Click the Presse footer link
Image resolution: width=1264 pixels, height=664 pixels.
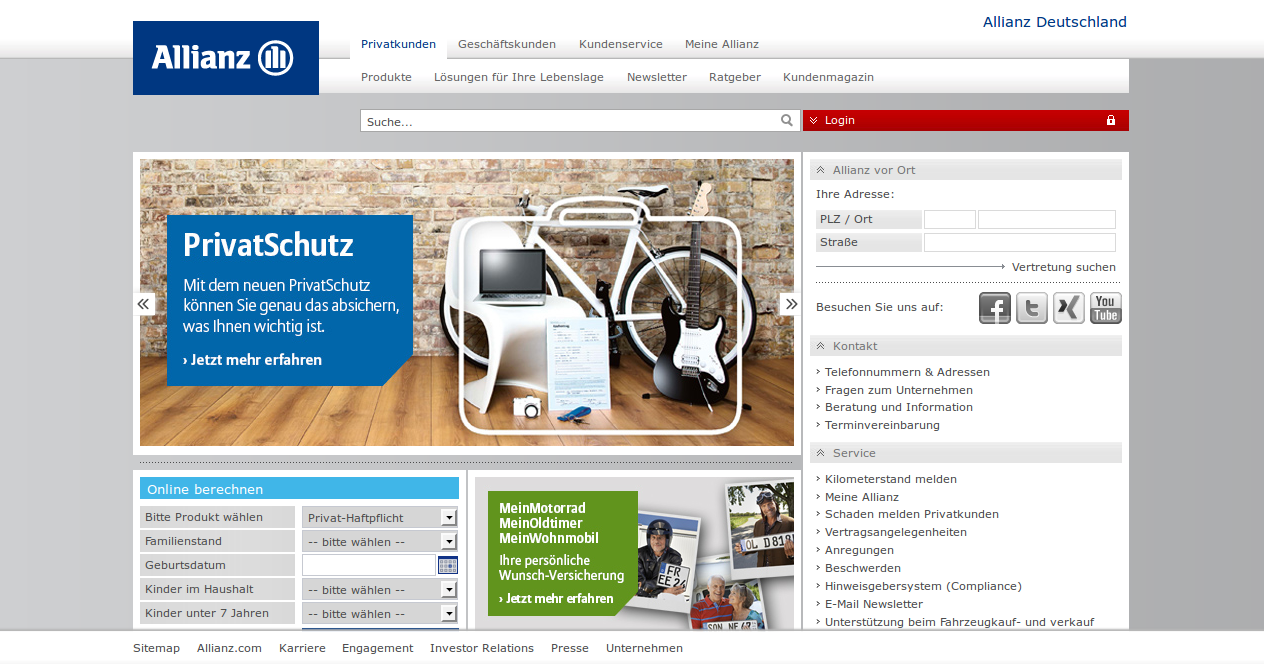point(570,648)
